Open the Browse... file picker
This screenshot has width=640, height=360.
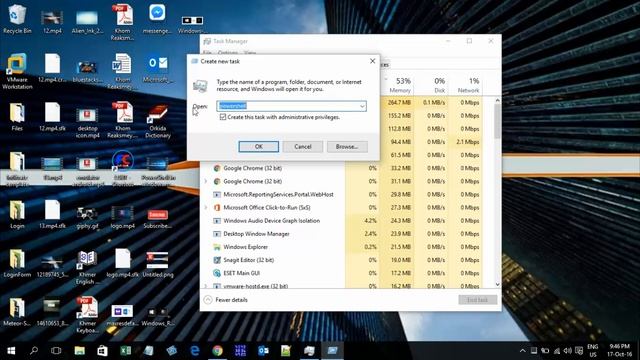click(347, 147)
